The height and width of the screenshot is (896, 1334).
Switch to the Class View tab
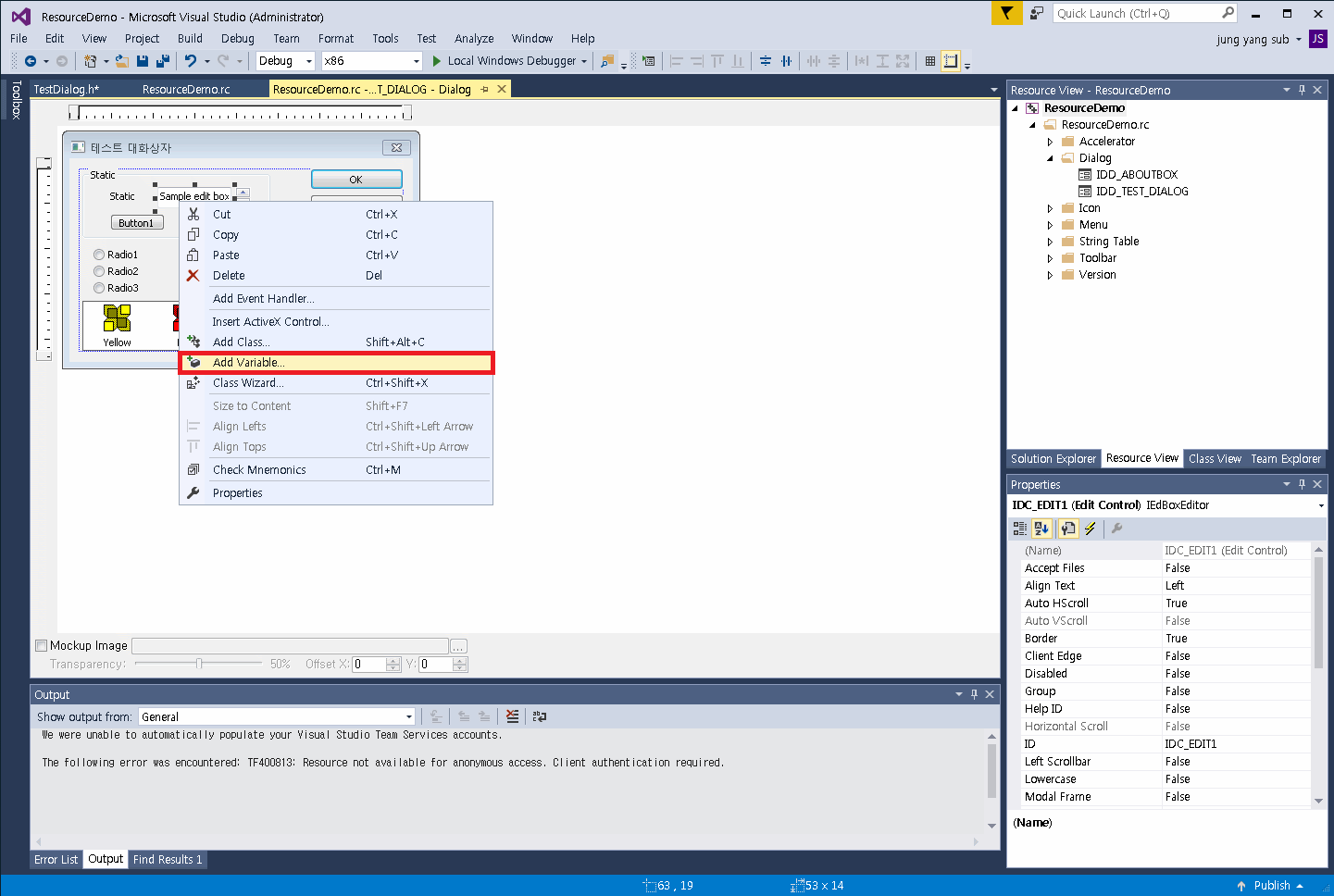tap(1215, 458)
